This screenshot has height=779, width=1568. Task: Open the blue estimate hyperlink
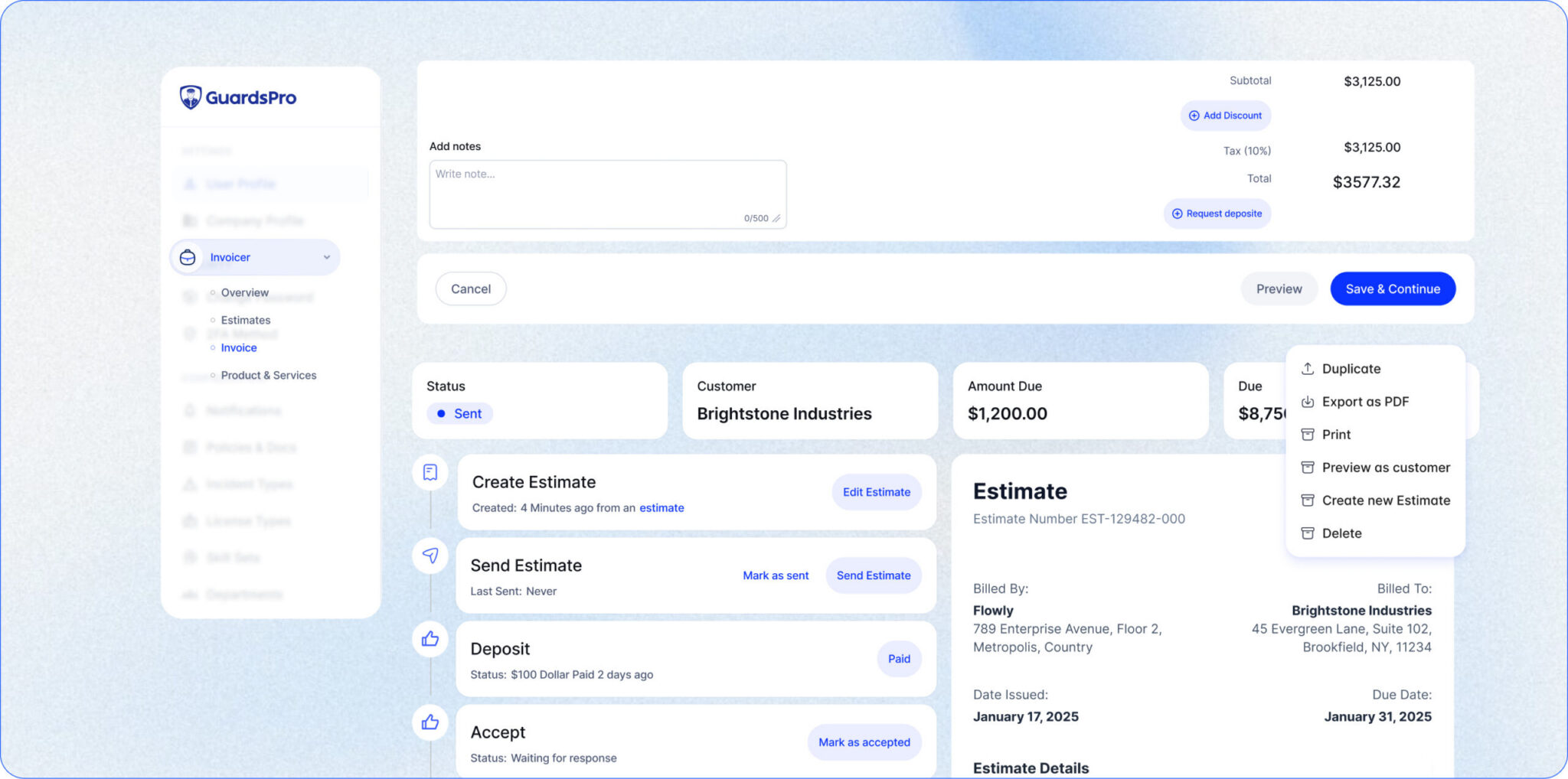point(661,508)
